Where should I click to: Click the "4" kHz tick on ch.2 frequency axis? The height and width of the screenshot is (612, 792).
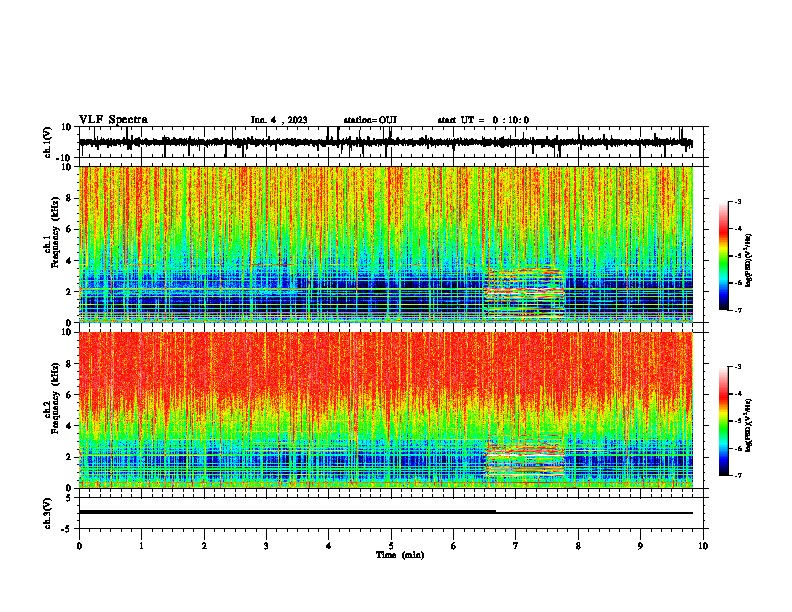69,426
